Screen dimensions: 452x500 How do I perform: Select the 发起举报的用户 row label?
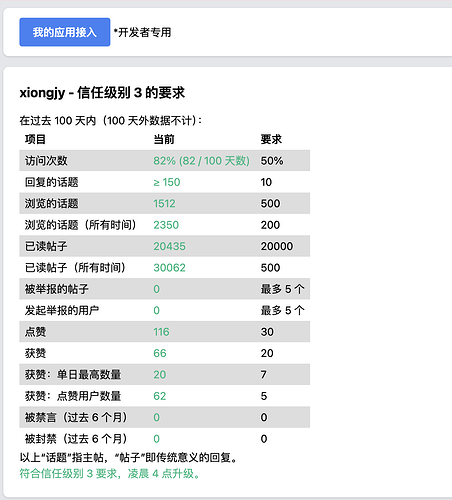tap(62, 311)
